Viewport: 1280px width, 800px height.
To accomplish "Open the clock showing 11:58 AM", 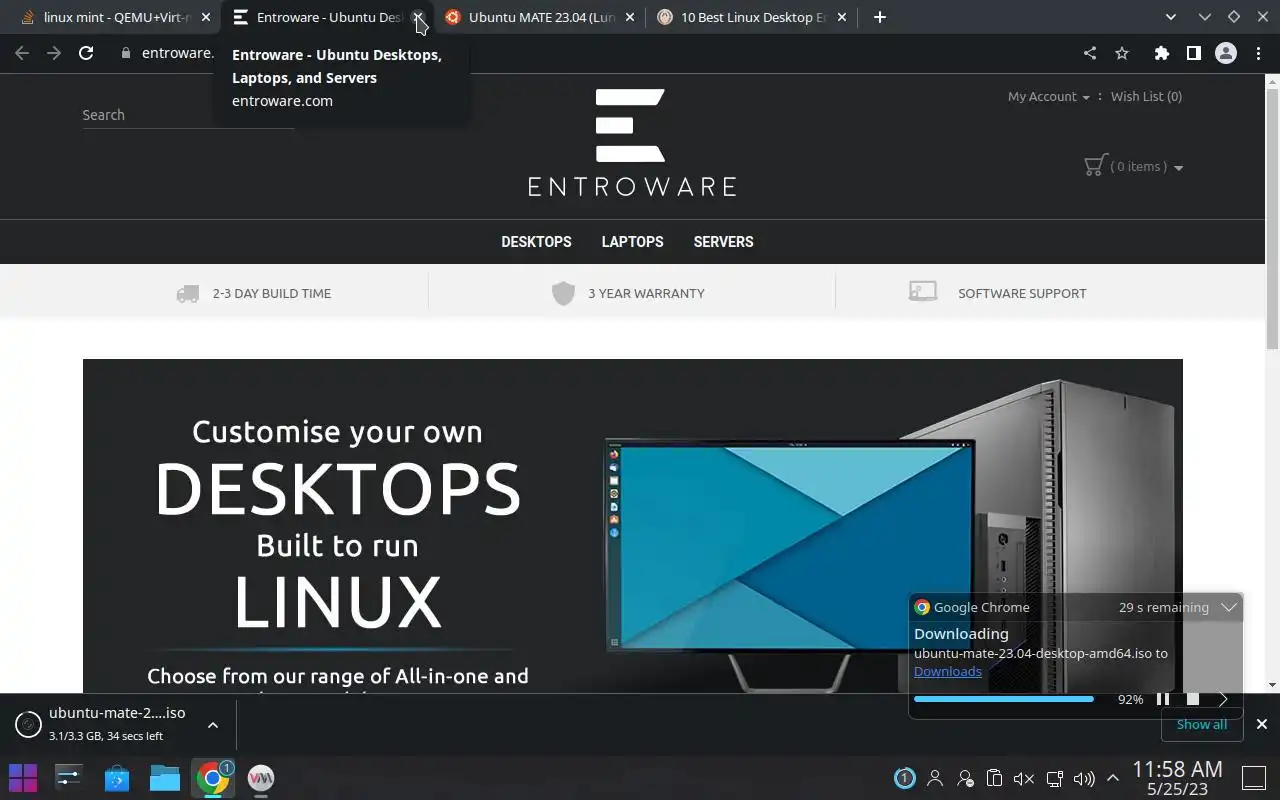I will (1177, 778).
